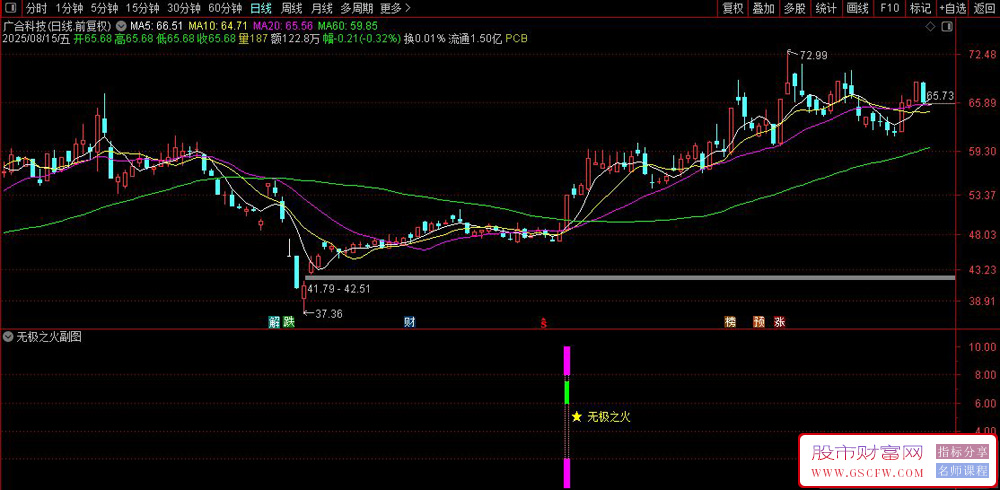Click the 流通1.50亿 float value
The image size is (1000, 490).
475,38
